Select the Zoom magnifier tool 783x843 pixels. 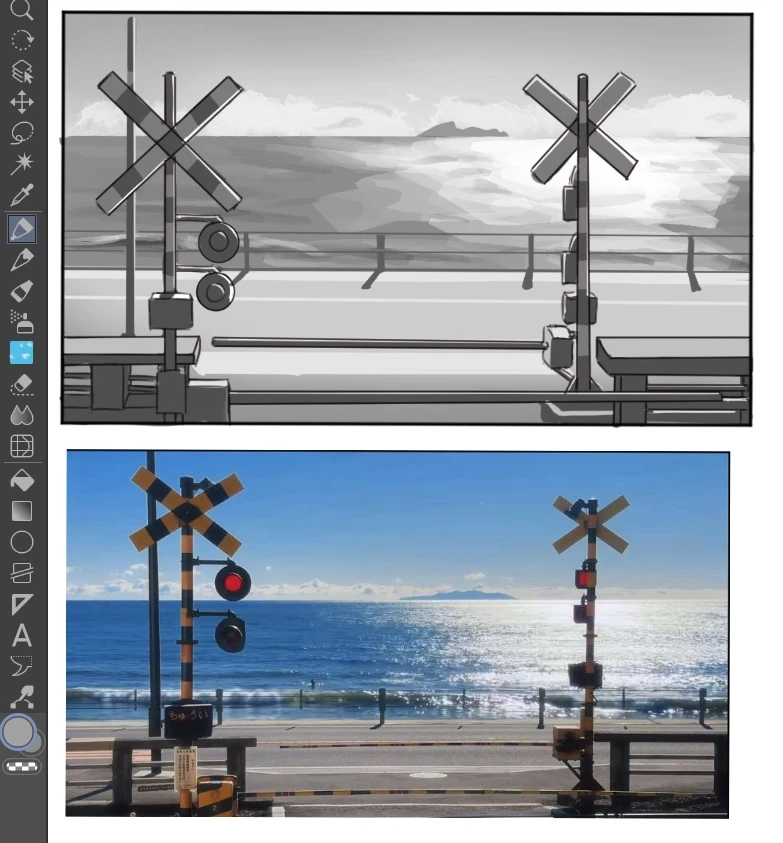(x=22, y=9)
